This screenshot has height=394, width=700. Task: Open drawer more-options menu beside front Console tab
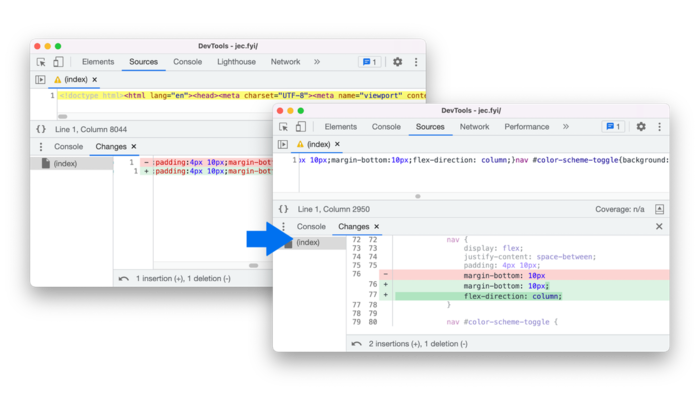pyautogui.click(x=283, y=227)
